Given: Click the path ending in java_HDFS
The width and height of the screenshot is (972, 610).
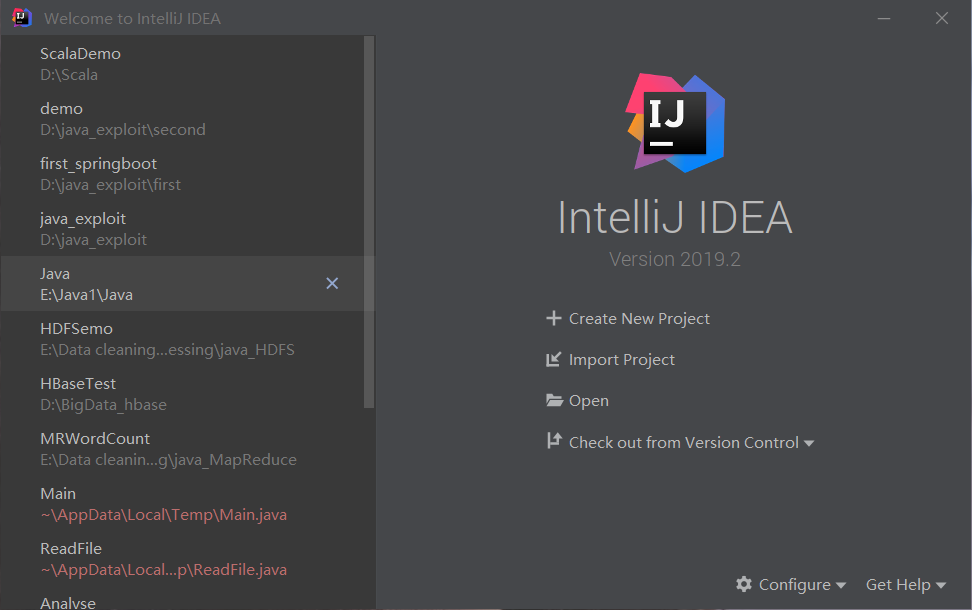Looking at the screenshot, I should pyautogui.click(x=167, y=350).
